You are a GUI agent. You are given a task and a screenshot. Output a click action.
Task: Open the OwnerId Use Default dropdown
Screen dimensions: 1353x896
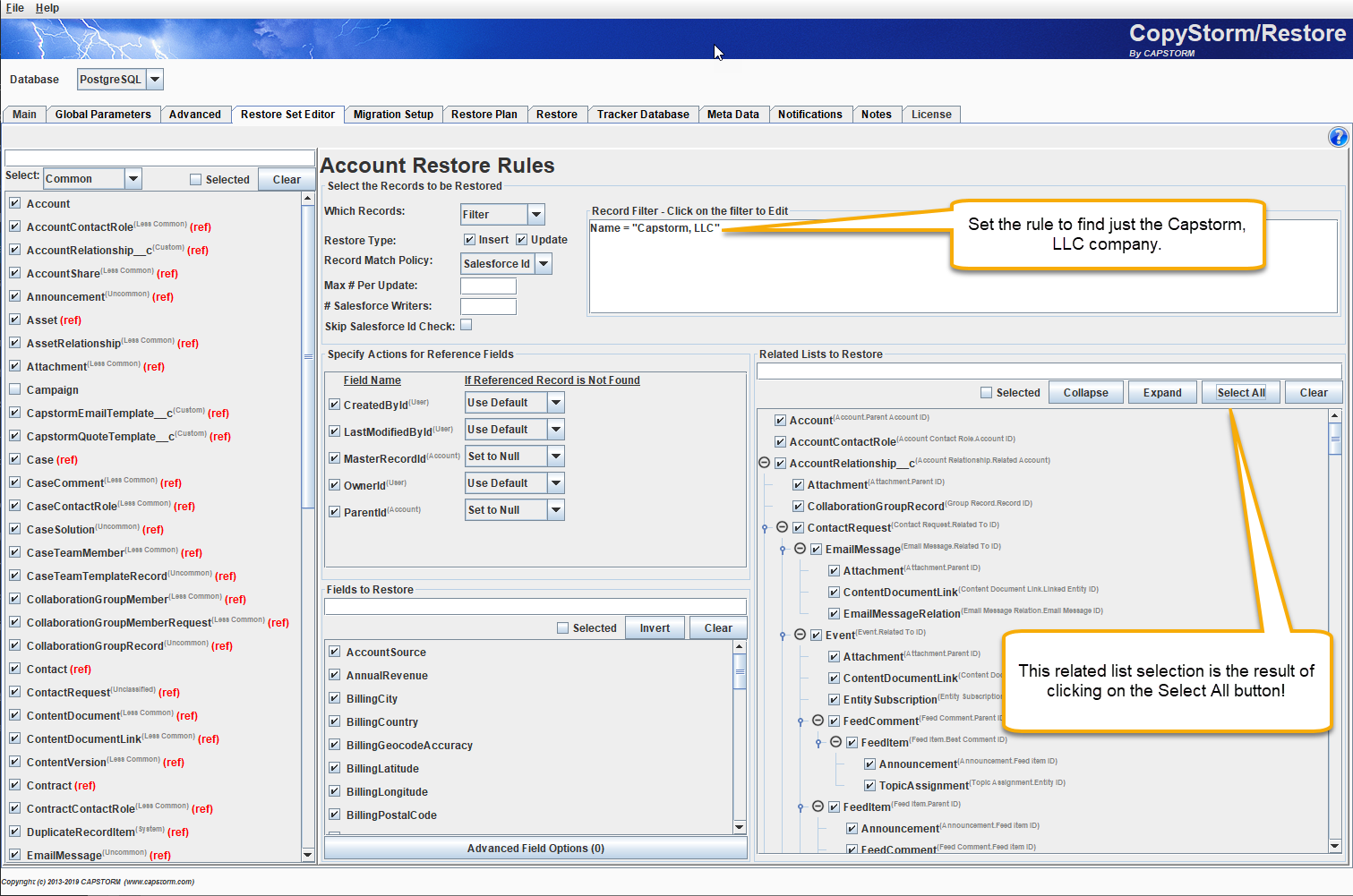click(x=556, y=483)
